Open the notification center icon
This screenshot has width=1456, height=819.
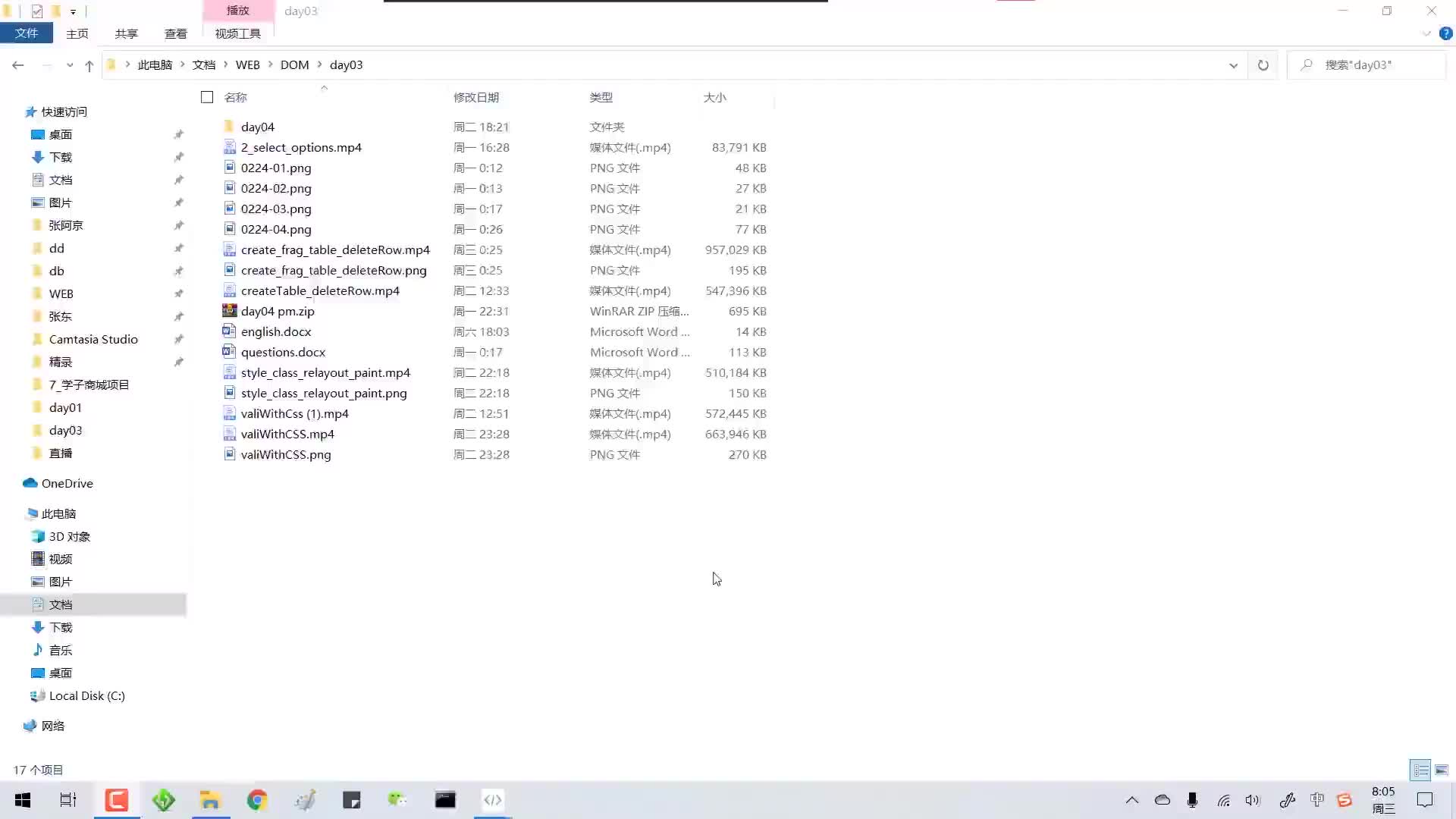point(1425,800)
